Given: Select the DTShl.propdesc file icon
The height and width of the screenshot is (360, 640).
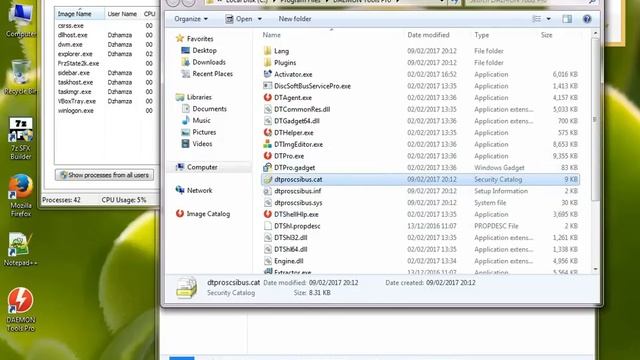Looking at the screenshot, I should pos(267,226).
